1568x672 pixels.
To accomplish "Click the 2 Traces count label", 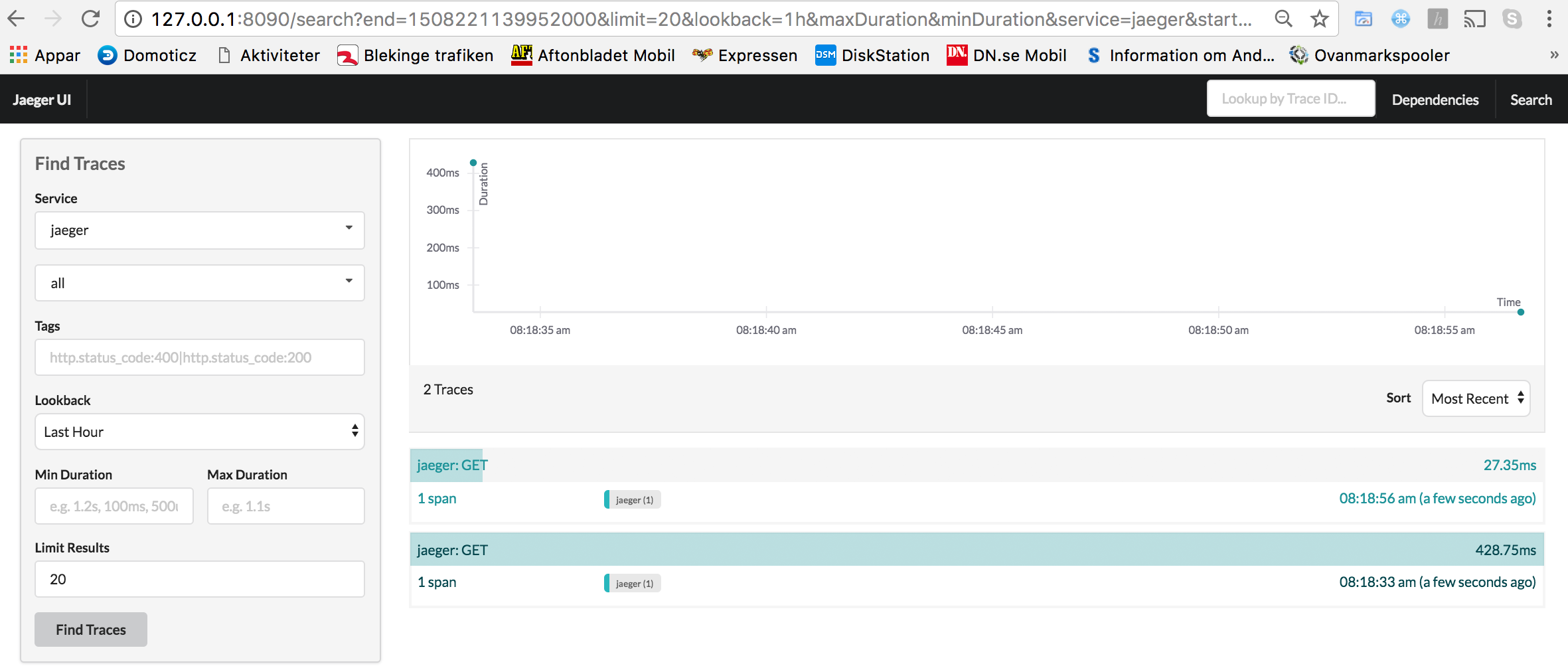I will (448, 390).
